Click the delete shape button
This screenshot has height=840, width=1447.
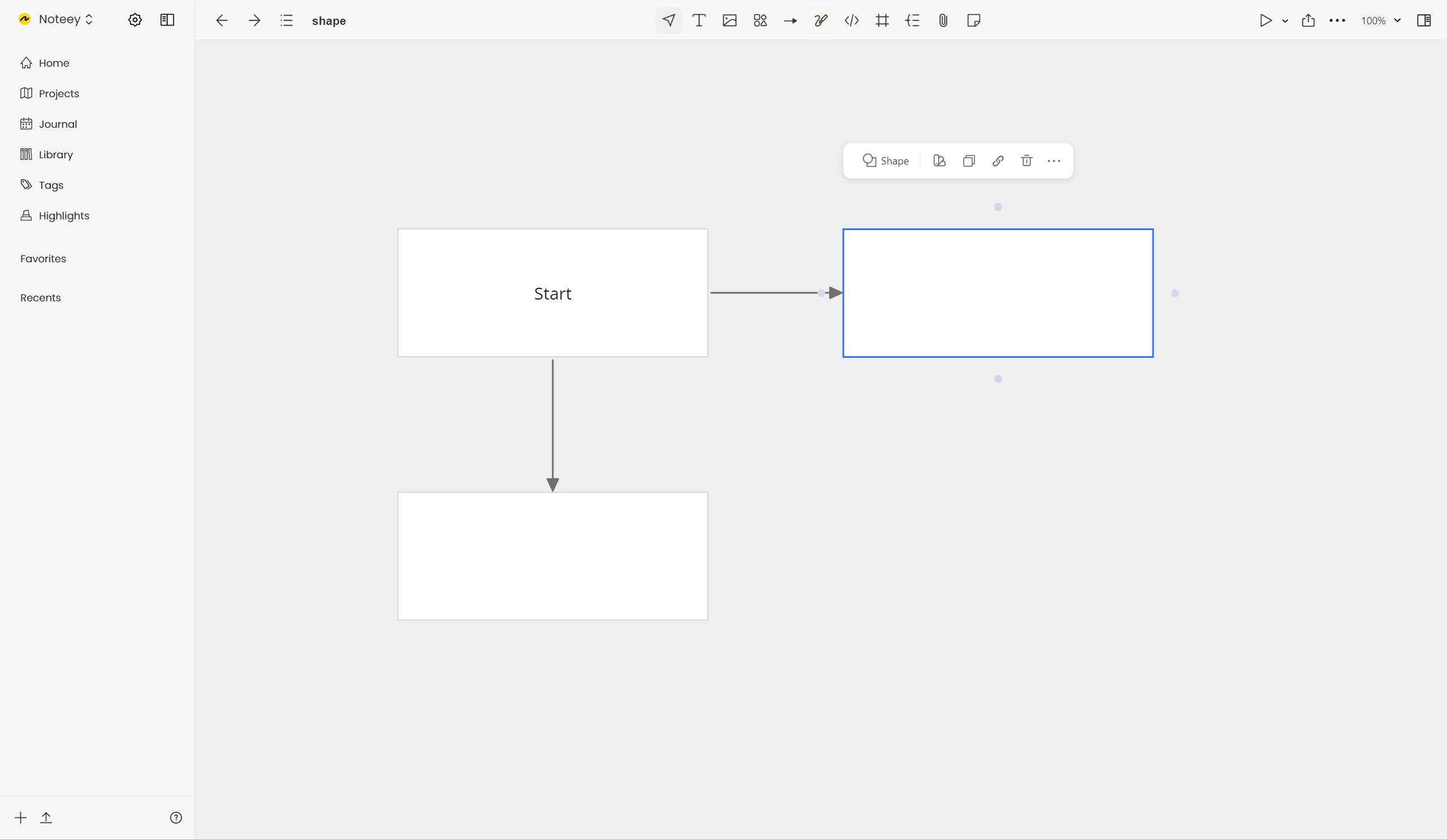(1026, 160)
